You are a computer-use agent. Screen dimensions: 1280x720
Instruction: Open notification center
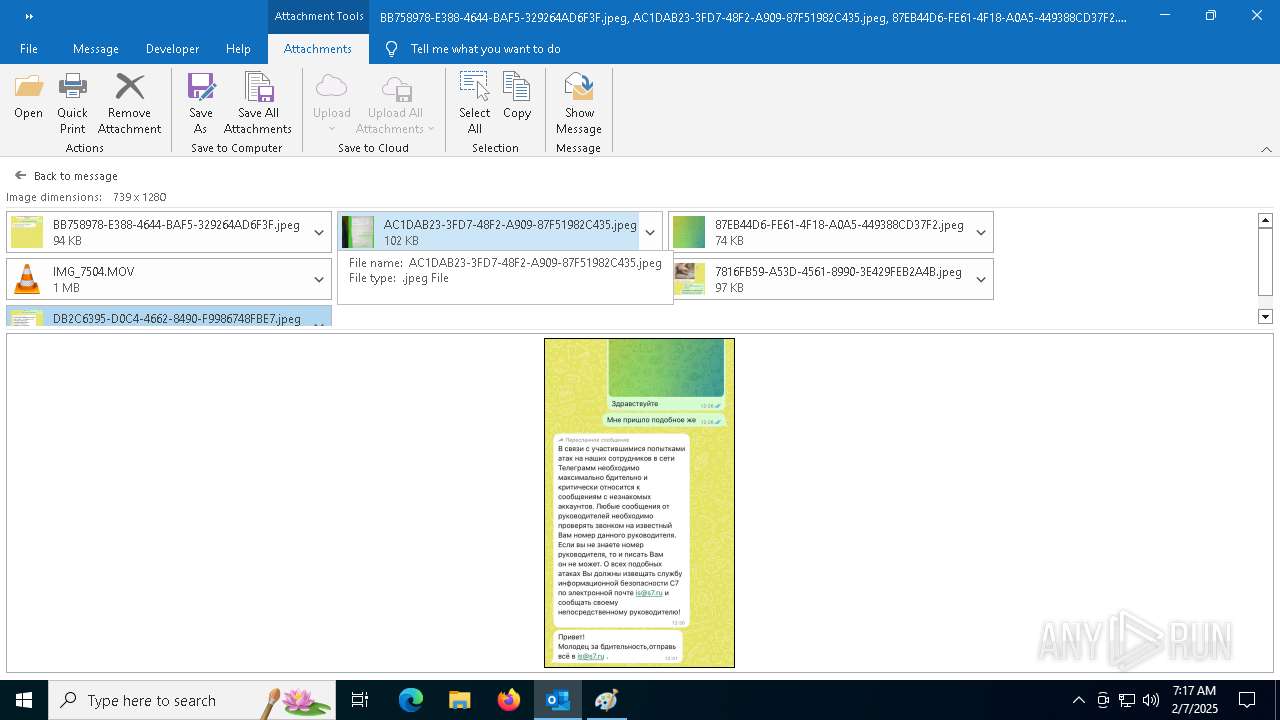pos(1247,700)
